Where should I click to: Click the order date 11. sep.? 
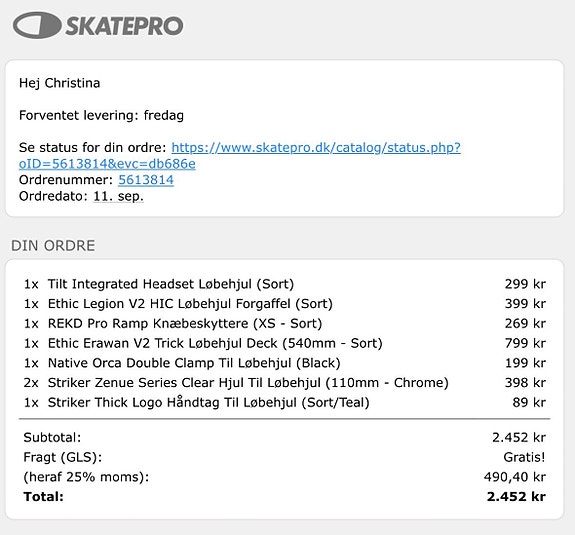(118, 196)
